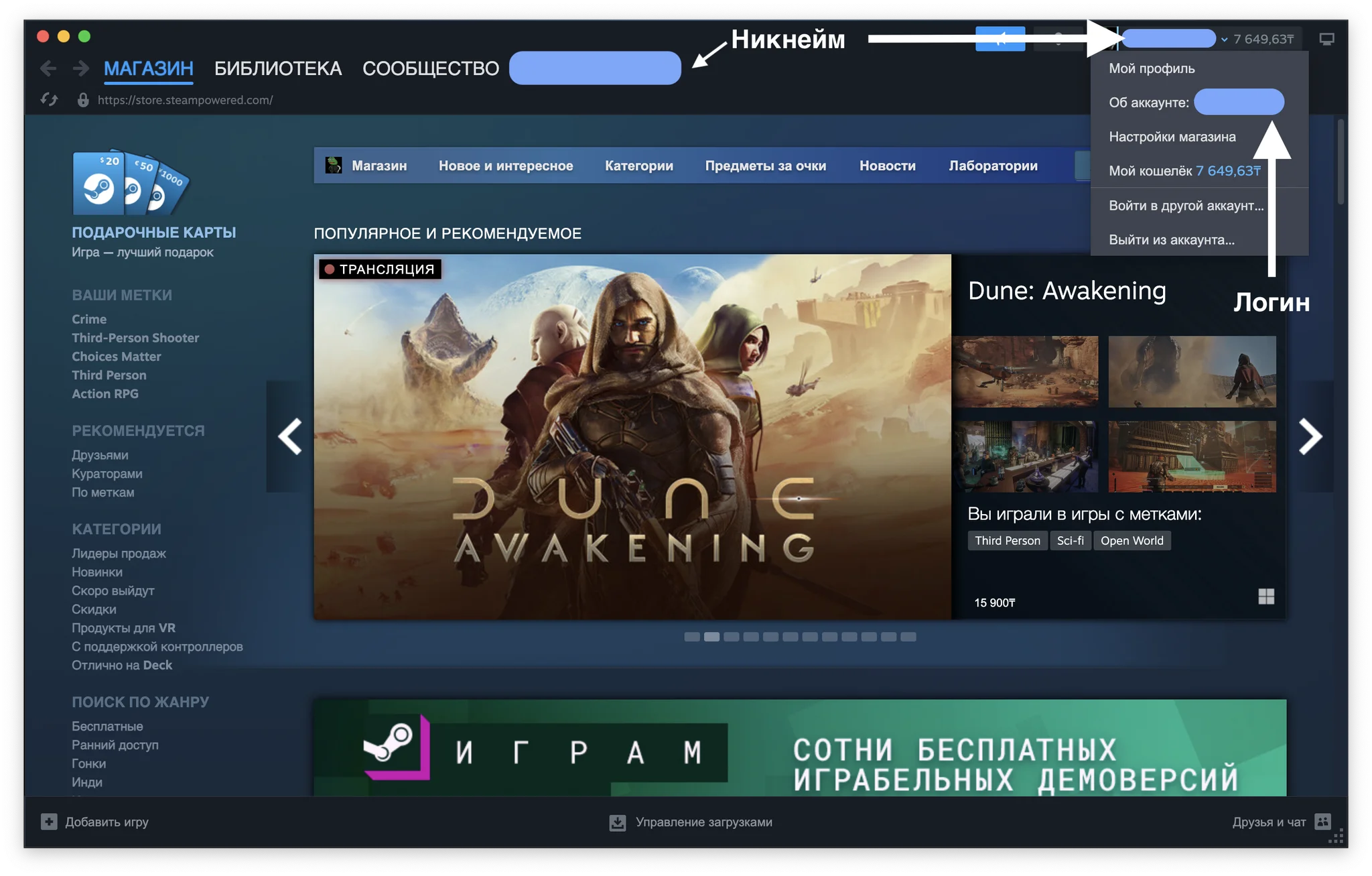Screen dimensions: 1372x876
Task: Open Магазин item in store navigation bar
Action: (379, 166)
